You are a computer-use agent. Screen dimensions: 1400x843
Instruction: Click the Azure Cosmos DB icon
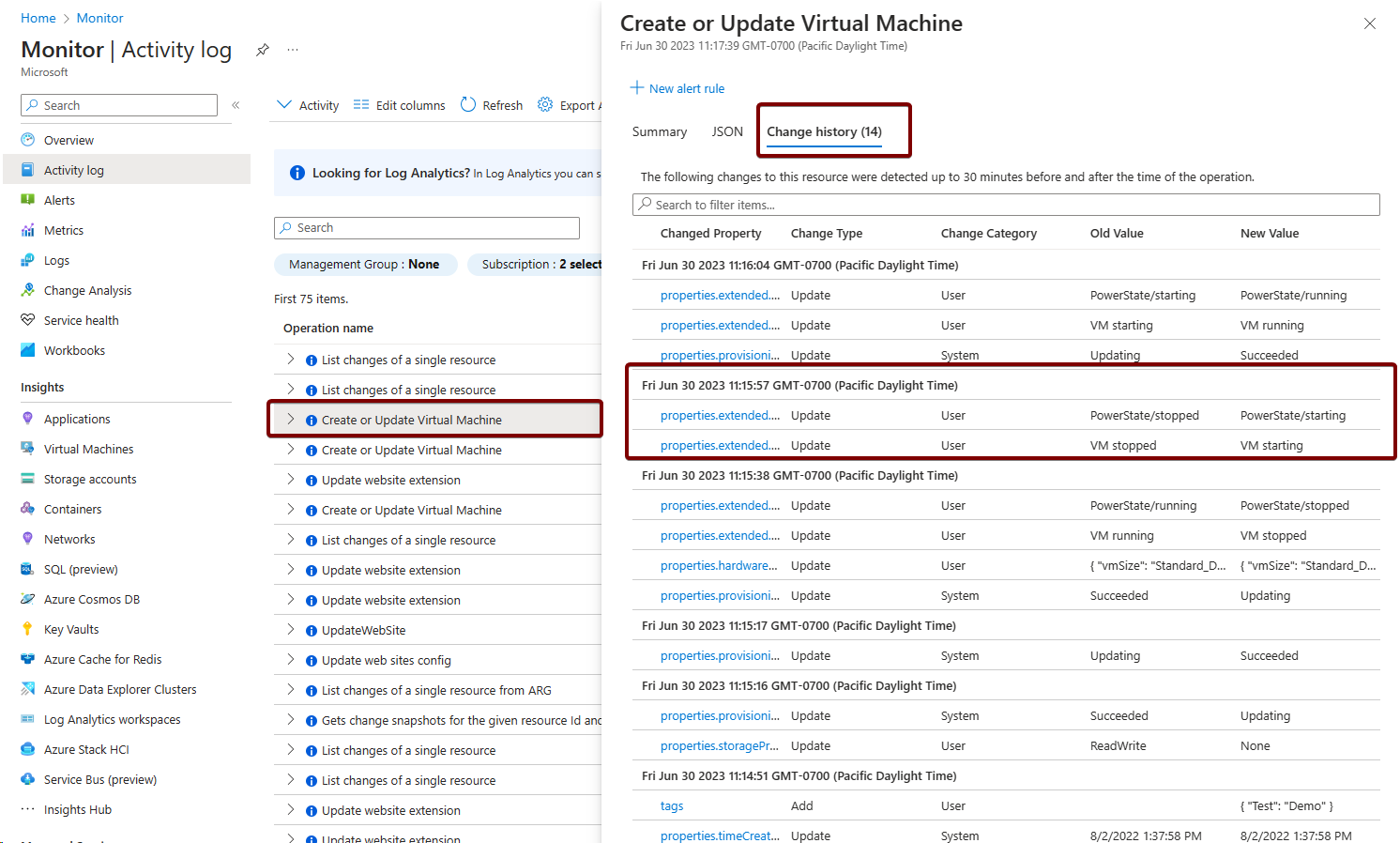tap(28, 599)
